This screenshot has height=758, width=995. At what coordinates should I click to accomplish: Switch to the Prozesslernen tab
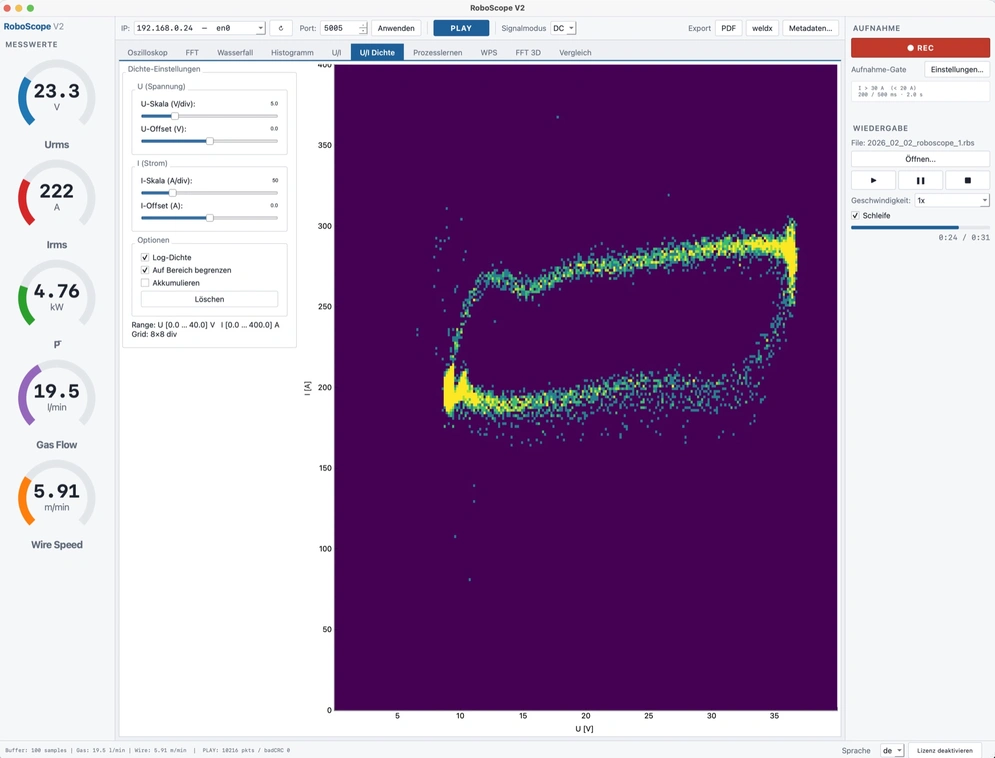coord(437,53)
